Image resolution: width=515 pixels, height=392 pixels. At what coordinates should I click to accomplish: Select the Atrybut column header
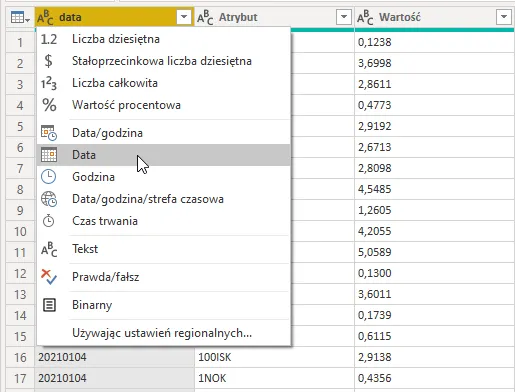274,17
